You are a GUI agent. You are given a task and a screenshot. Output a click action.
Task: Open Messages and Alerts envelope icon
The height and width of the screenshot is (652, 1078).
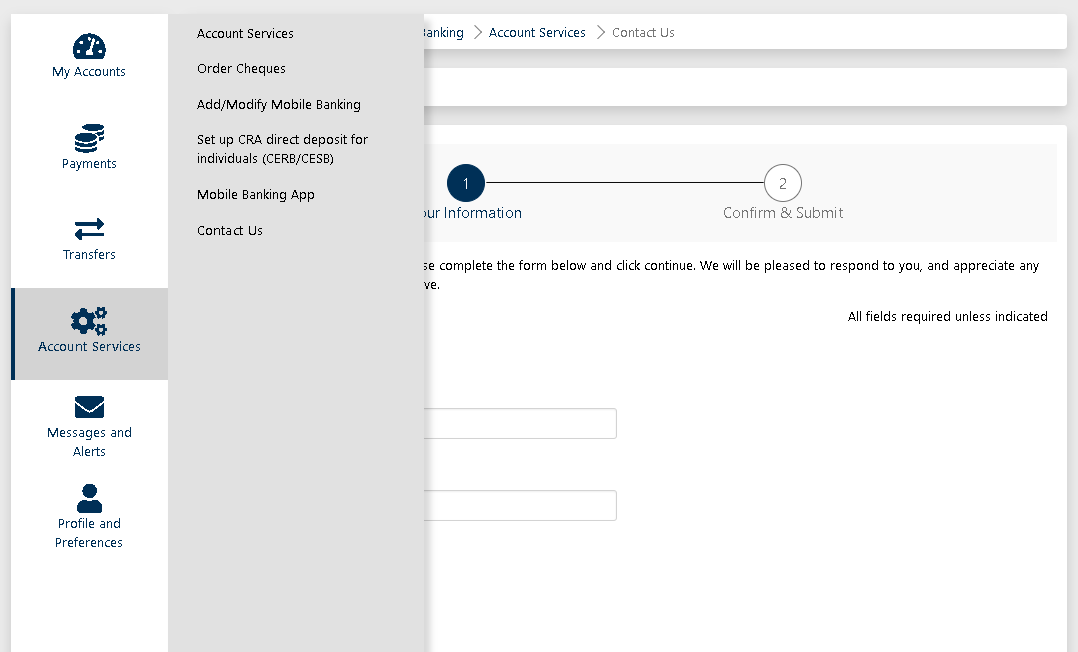(89, 407)
